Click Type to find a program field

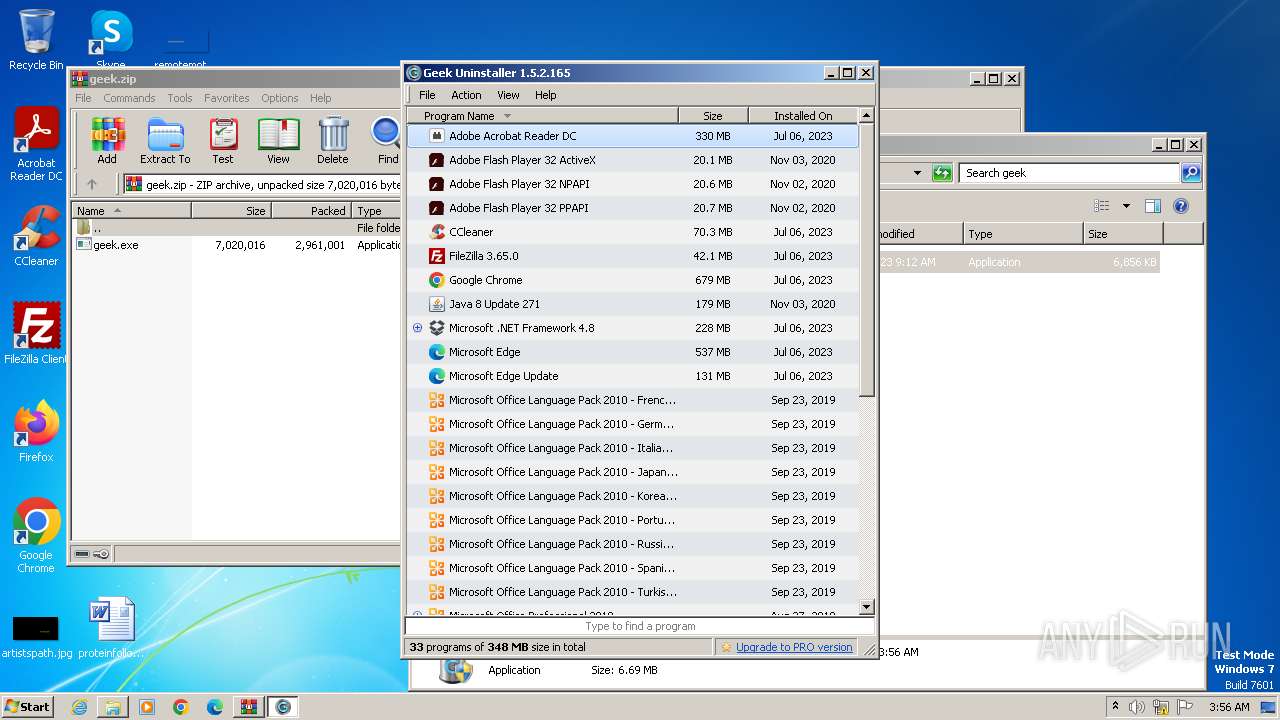click(x=640, y=626)
